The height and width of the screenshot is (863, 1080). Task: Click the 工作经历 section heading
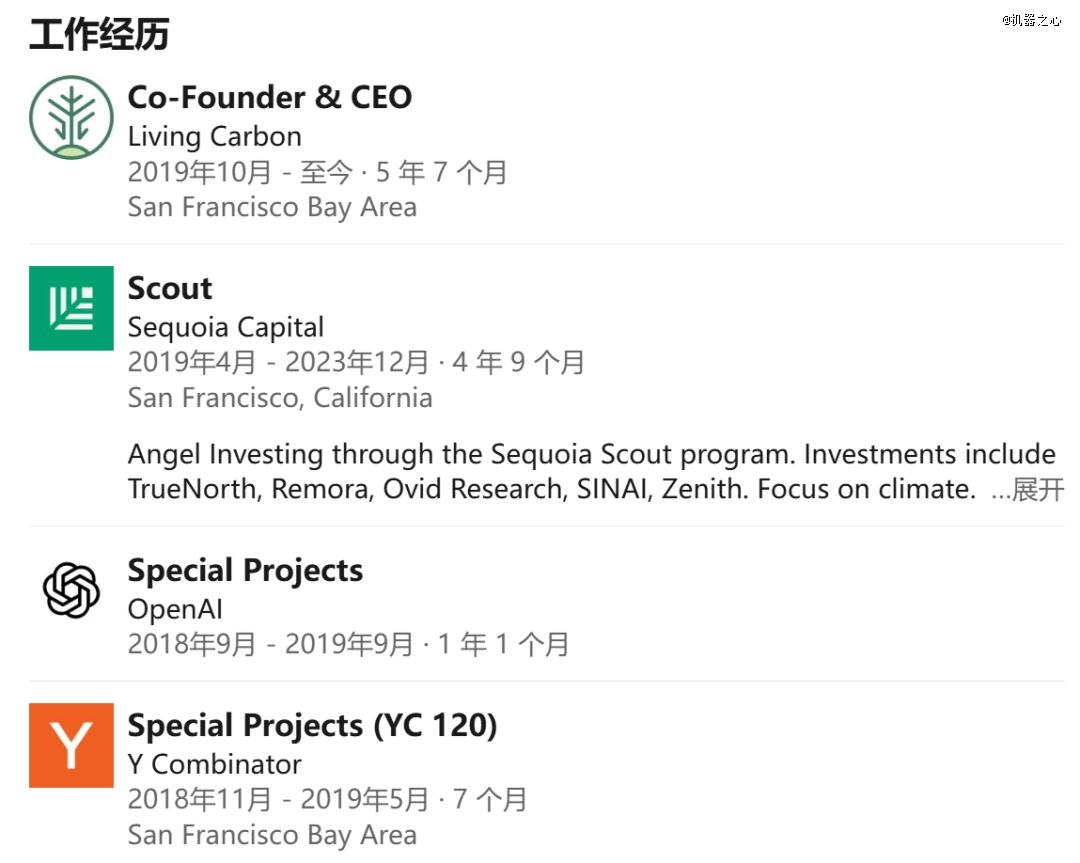99,34
